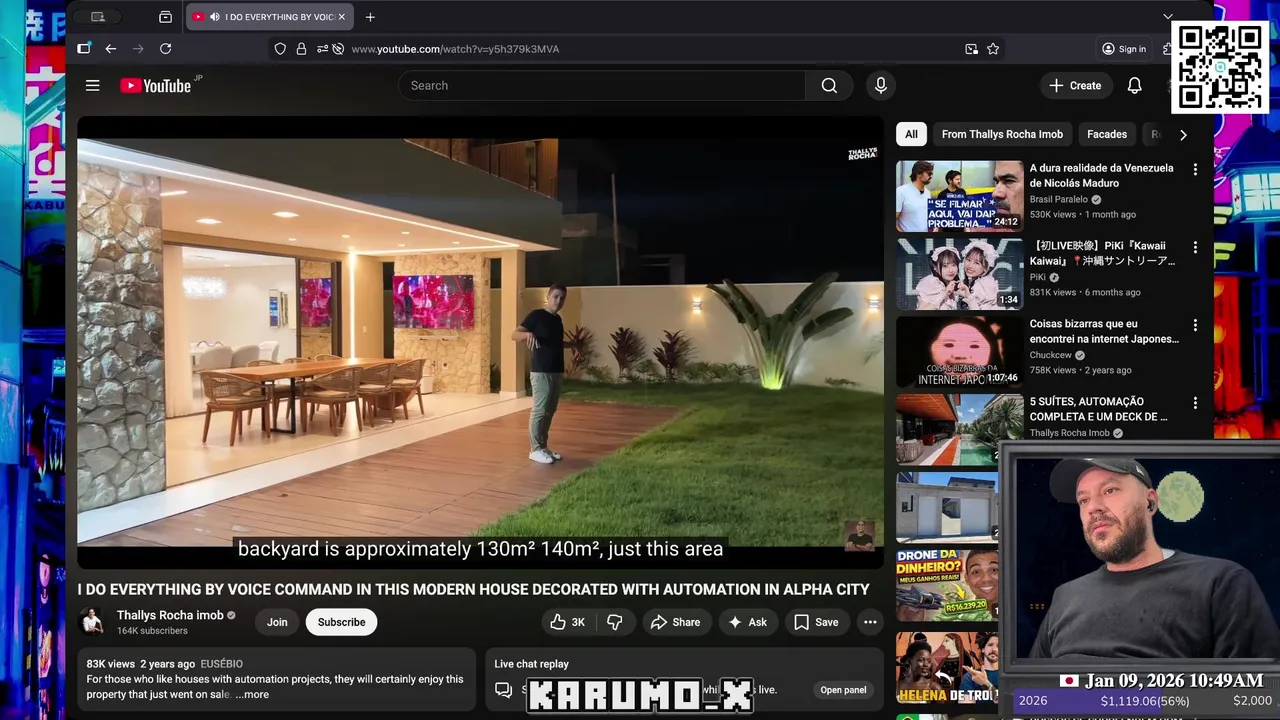Show site info via the padlock icon
The width and height of the screenshot is (1280, 720).
tap(301, 49)
